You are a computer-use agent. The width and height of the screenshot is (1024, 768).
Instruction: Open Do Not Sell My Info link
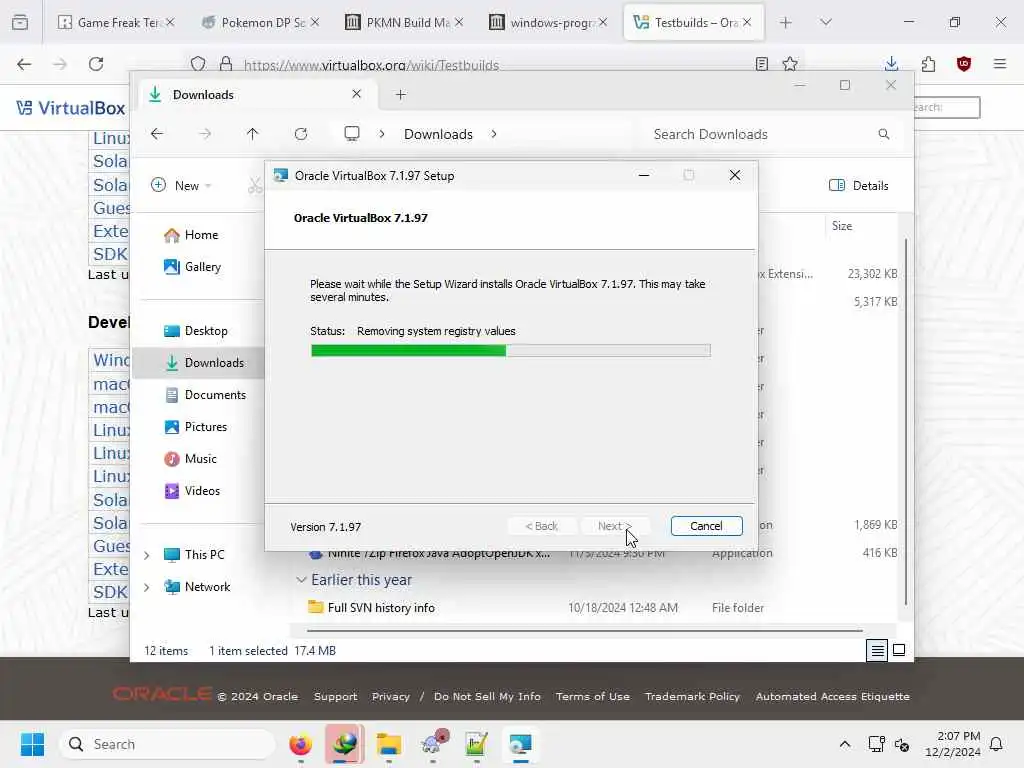(x=487, y=696)
